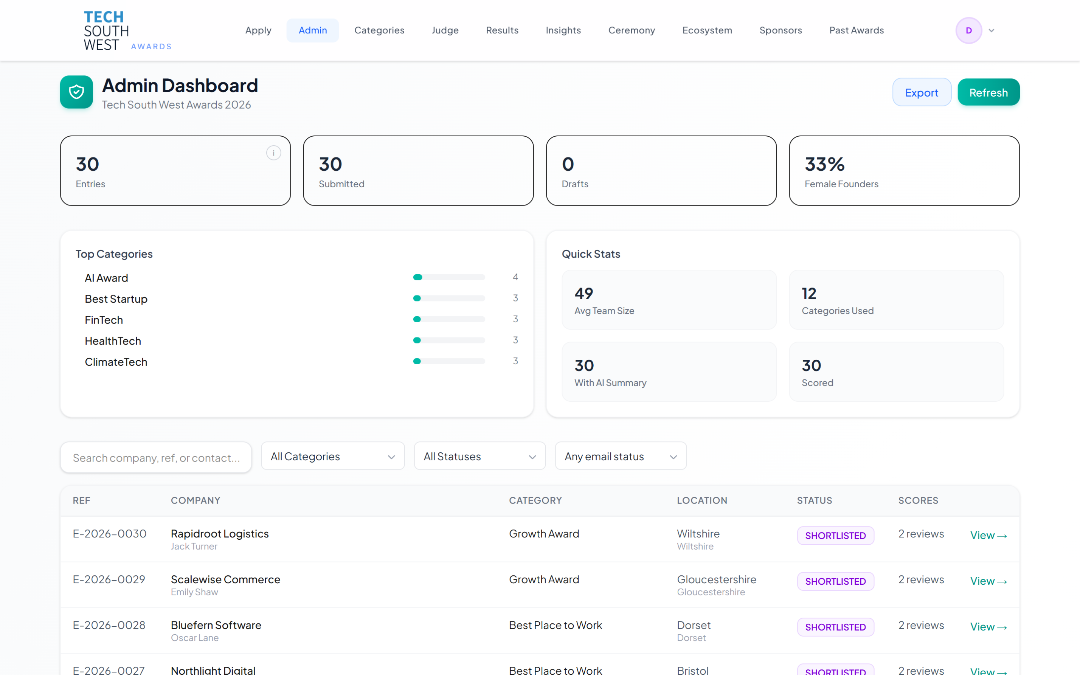Click the HealthTech progress bar
Viewport: 1080px width, 675px height.
(x=449, y=340)
